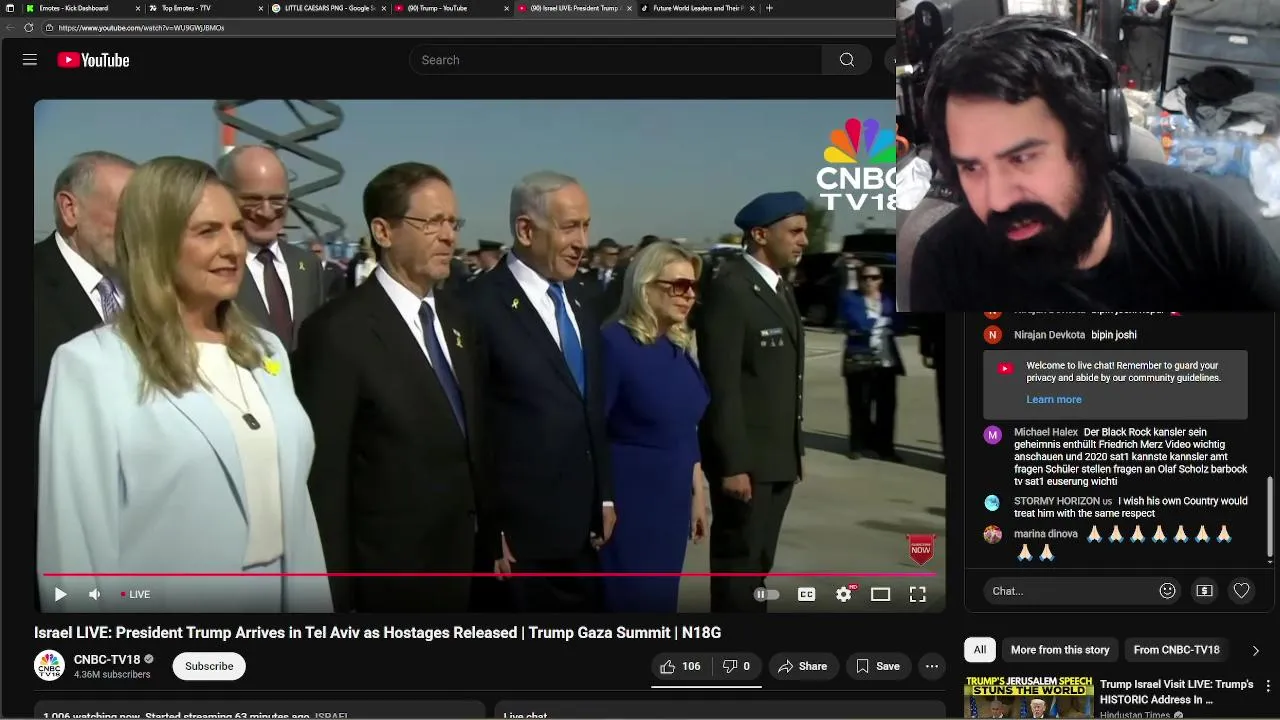The height and width of the screenshot is (720, 1280).
Task: Switch to theater mode
Action: (x=880, y=594)
